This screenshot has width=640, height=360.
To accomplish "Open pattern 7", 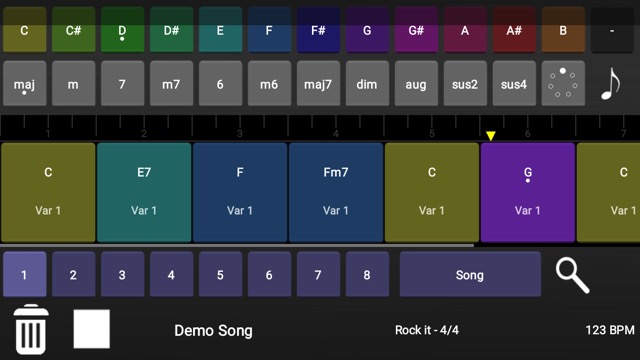I will pyautogui.click(x=318, y=274).
